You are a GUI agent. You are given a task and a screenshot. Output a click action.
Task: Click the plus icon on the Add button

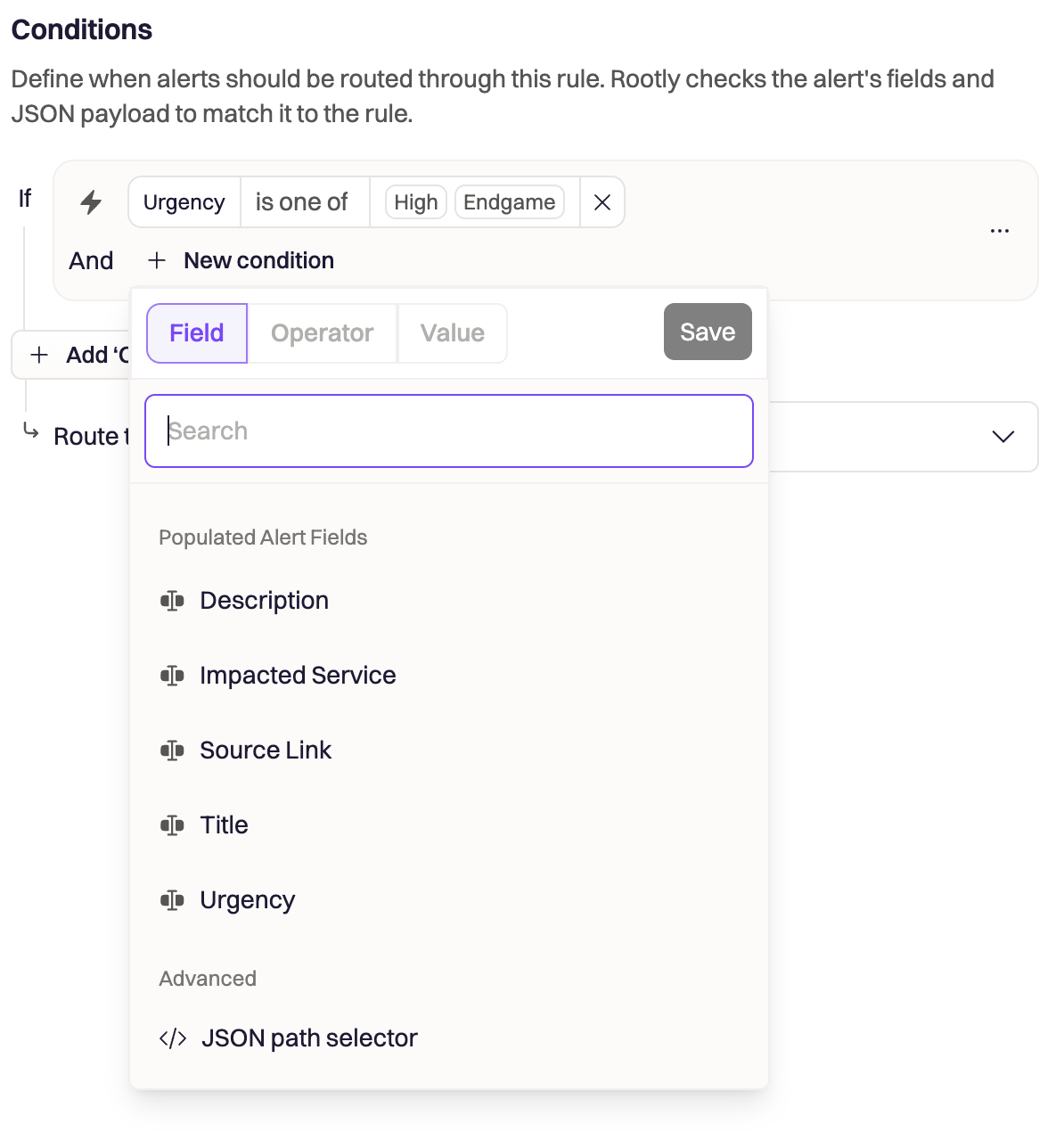click(39, 355)
